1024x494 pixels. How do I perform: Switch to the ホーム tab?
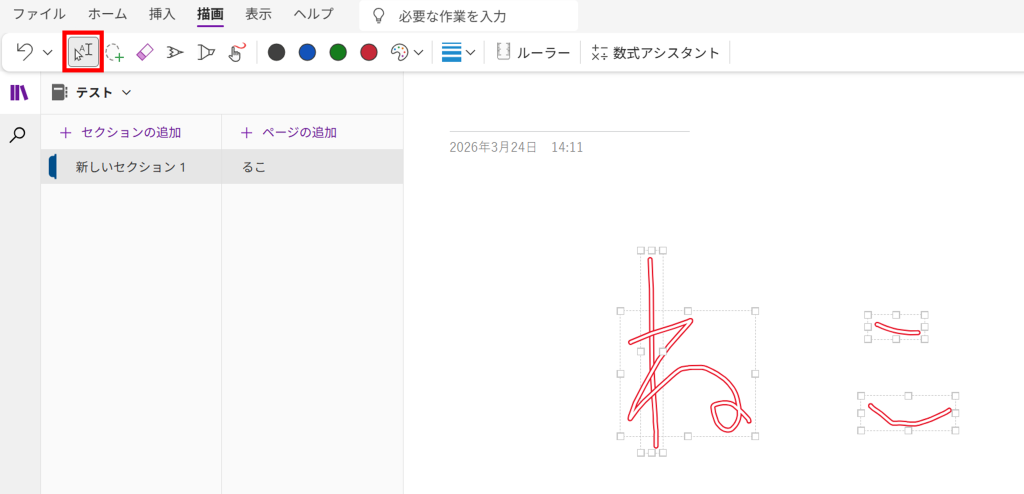(x=107, y=15)
